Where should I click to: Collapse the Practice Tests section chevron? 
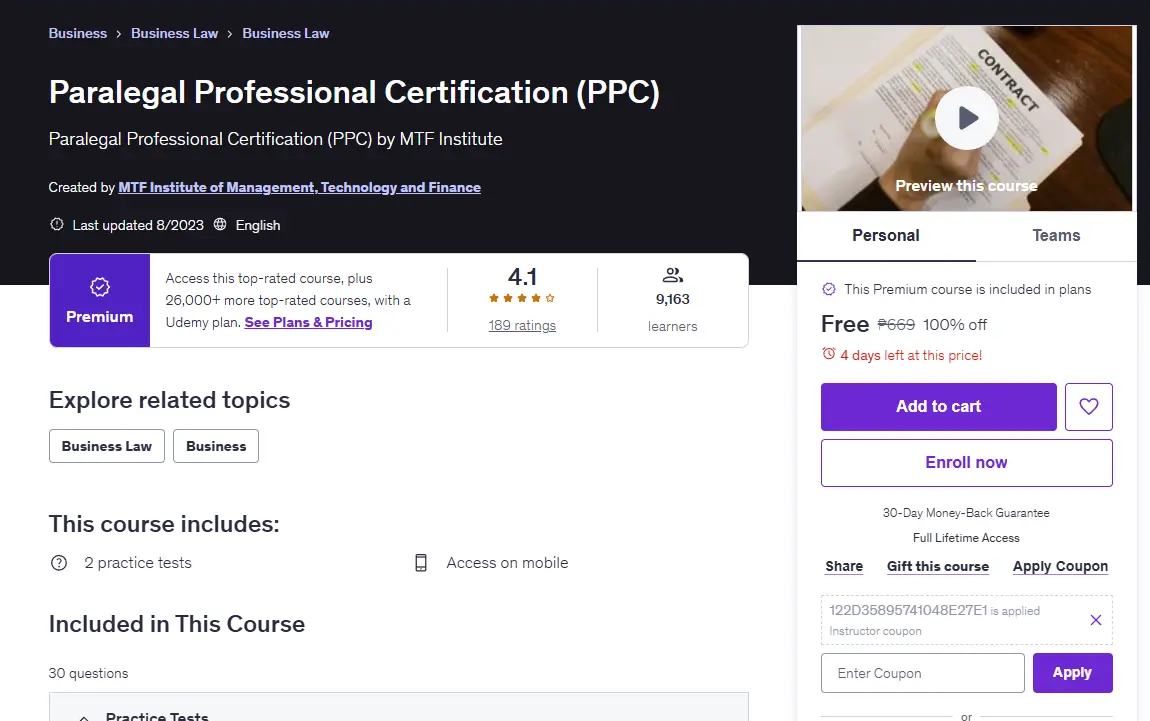(84, 717)
